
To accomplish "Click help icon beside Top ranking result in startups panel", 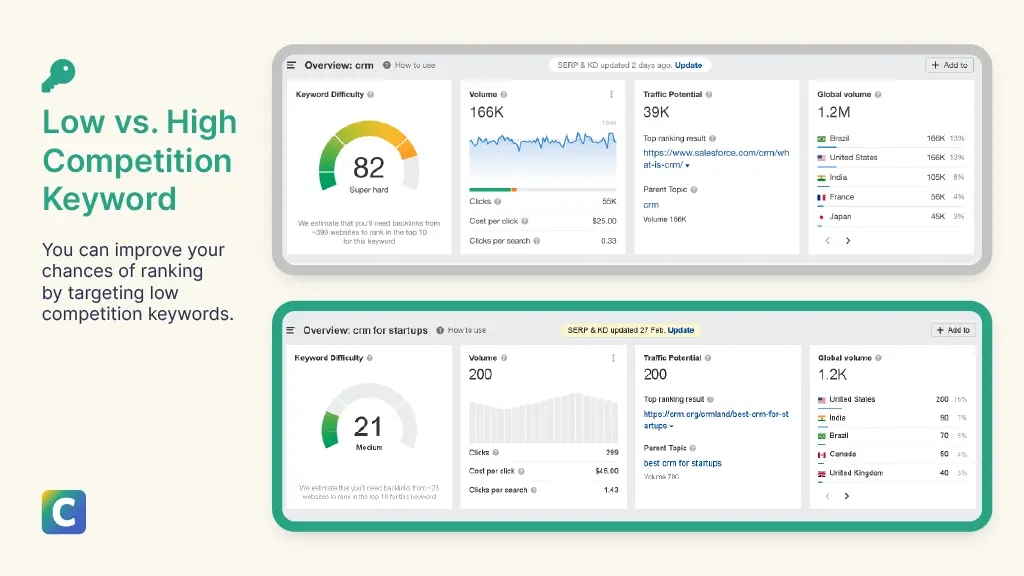I will [711, 400].
